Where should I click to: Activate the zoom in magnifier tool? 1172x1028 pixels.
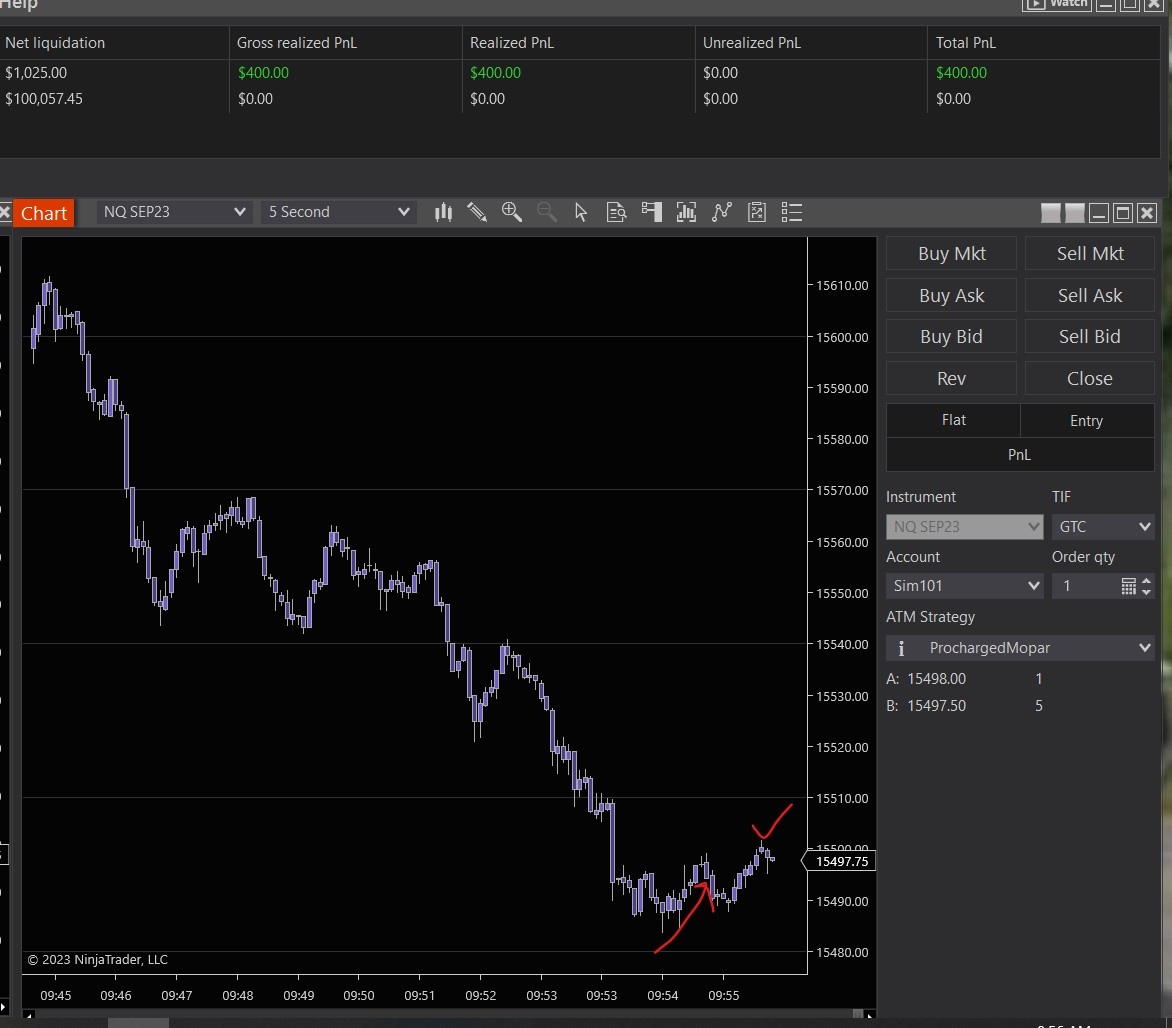512,212
